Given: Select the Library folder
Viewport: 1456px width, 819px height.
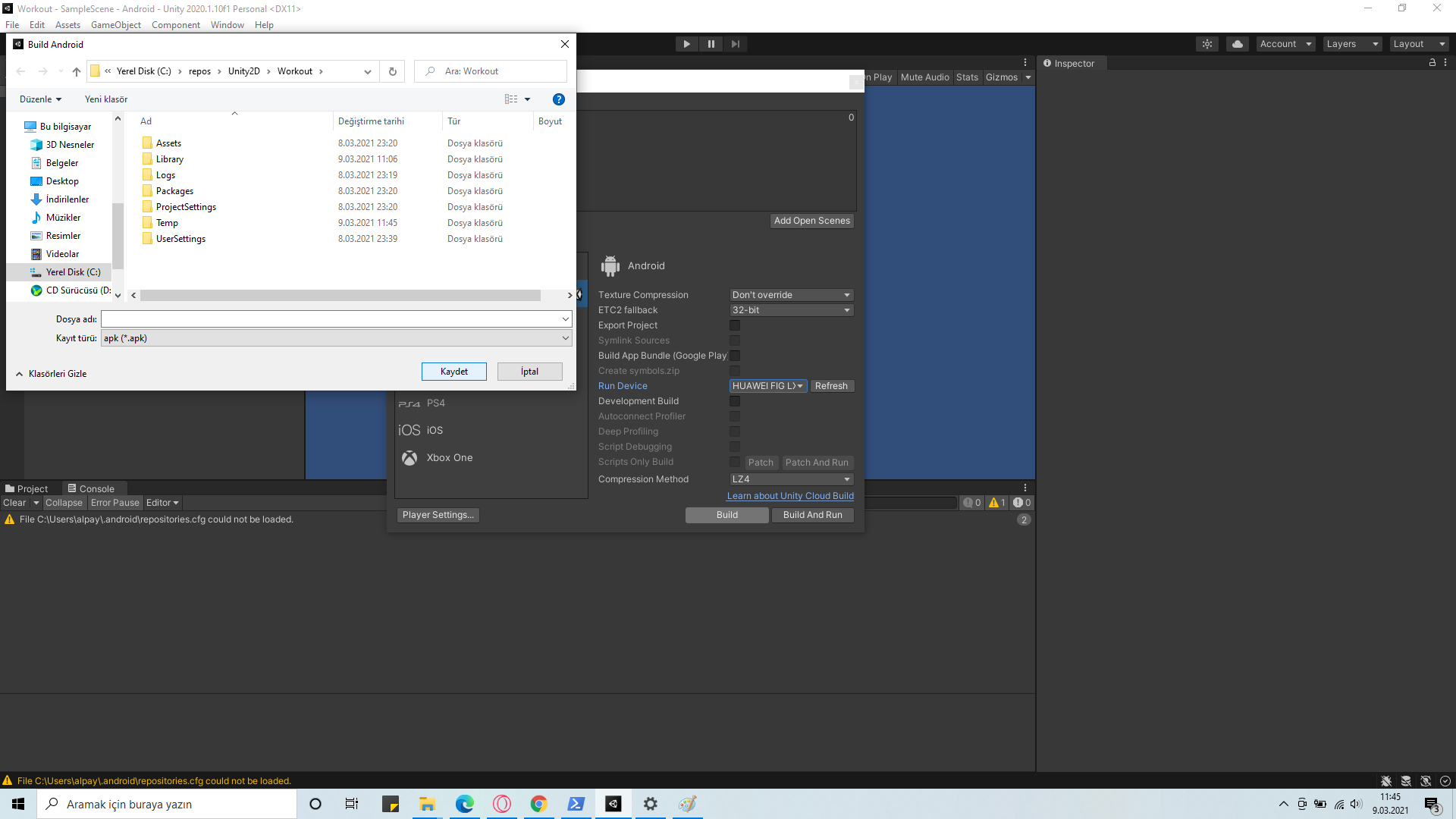Looking at the screenshot, I should pyautogui.click(x=170, y=159).
